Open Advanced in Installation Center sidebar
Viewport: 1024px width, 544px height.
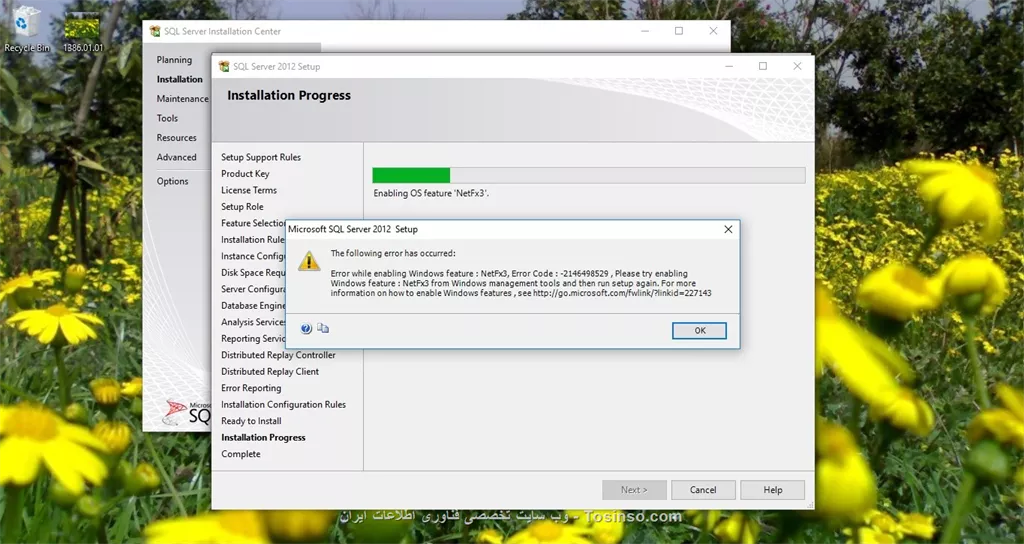click(x=176, y=157)
